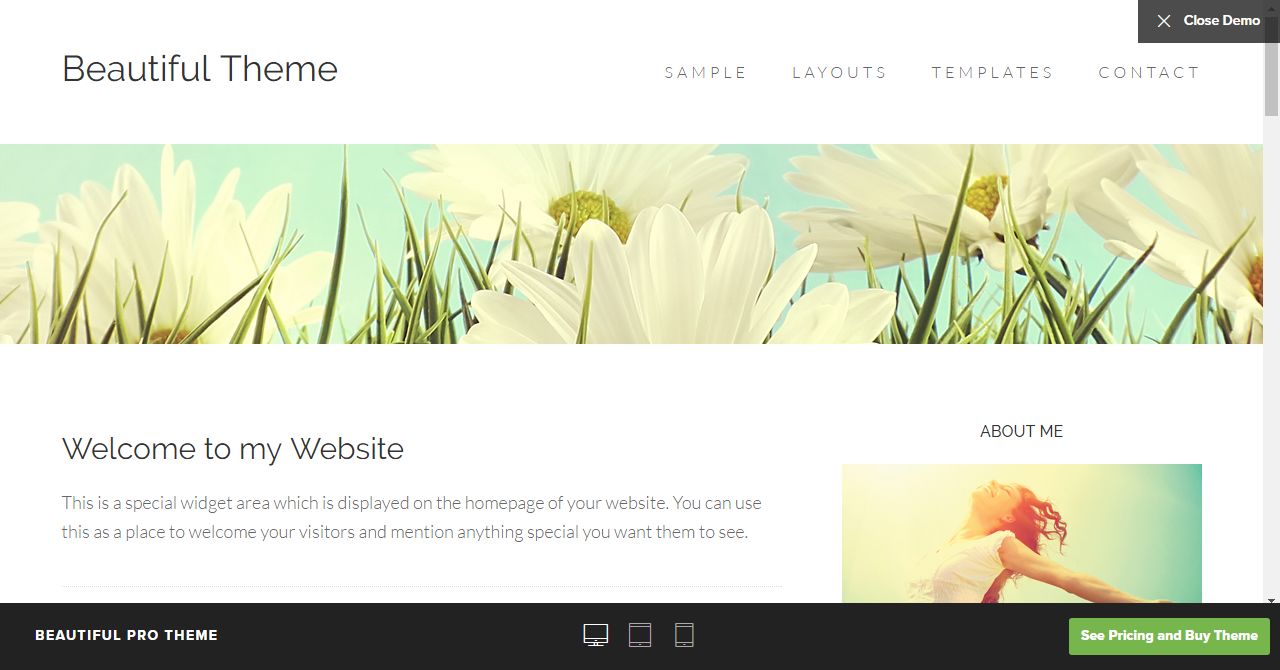
Task: Click the About Me widget heading
Action: [1021, 432]
